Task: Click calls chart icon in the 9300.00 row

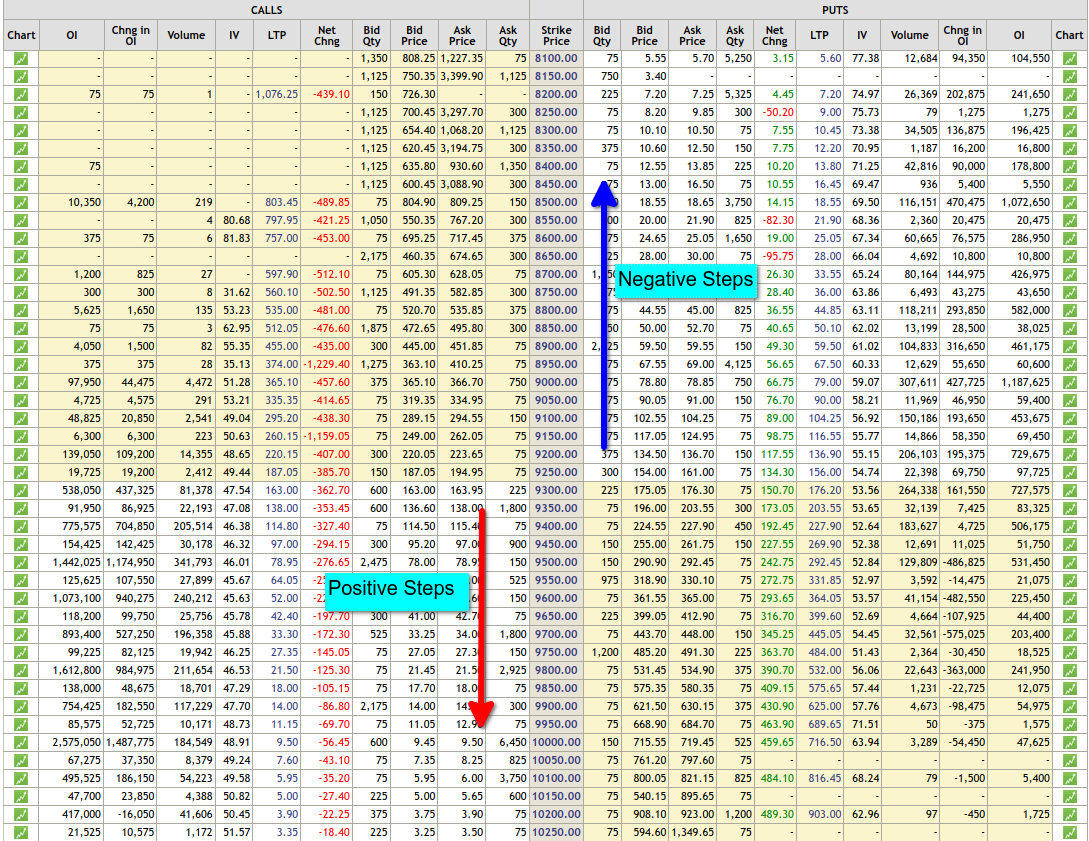Action: click(x=21, y=490)
